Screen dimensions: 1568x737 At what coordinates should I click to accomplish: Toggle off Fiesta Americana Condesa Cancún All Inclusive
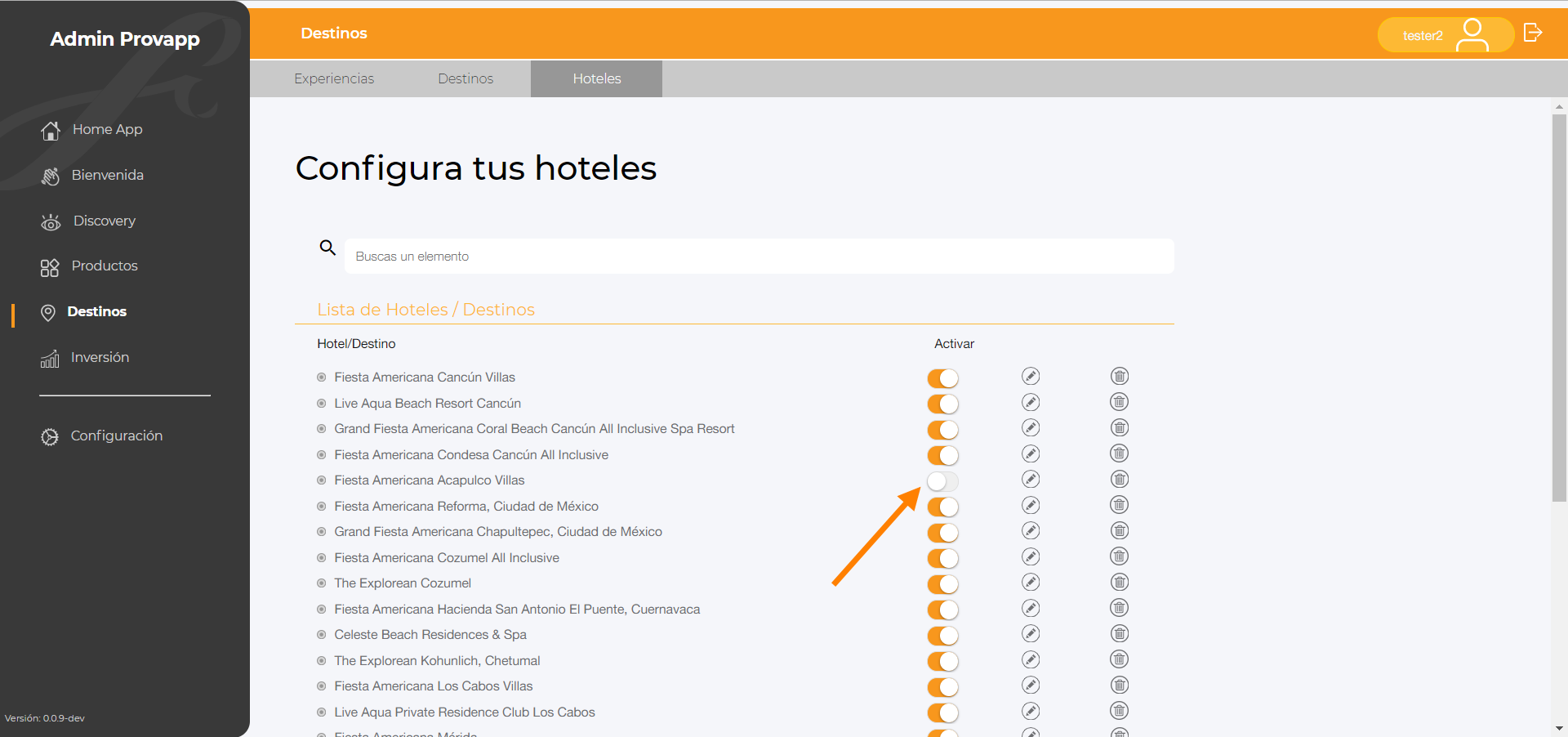(942, 455)
